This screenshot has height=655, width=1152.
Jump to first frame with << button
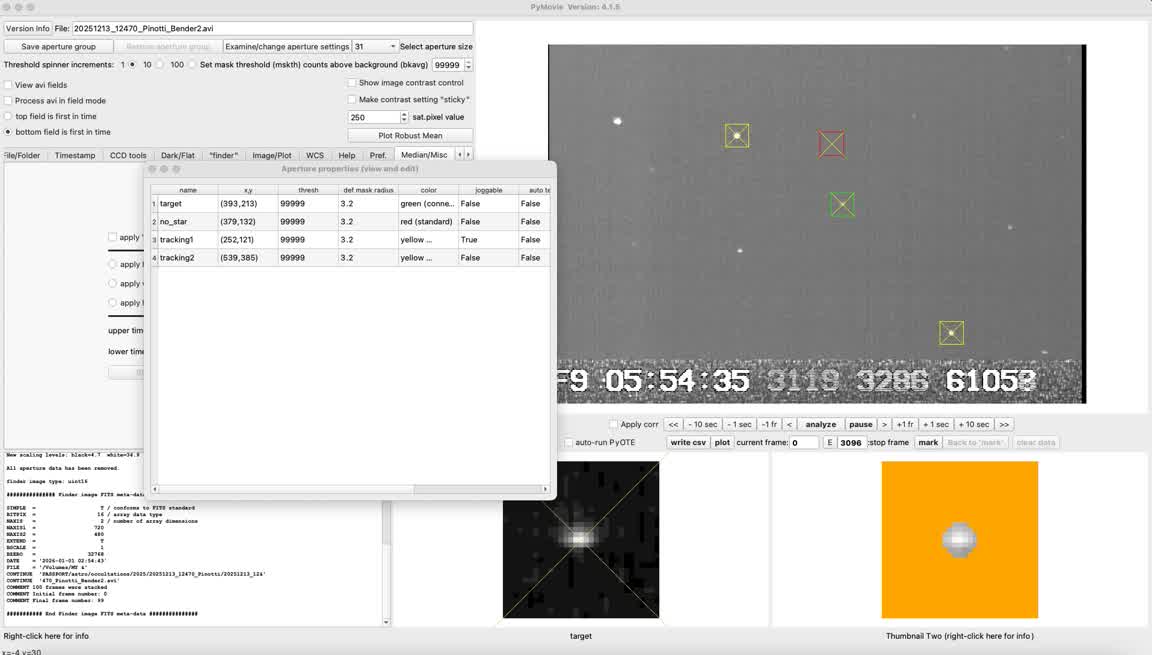tap(673, 424)
